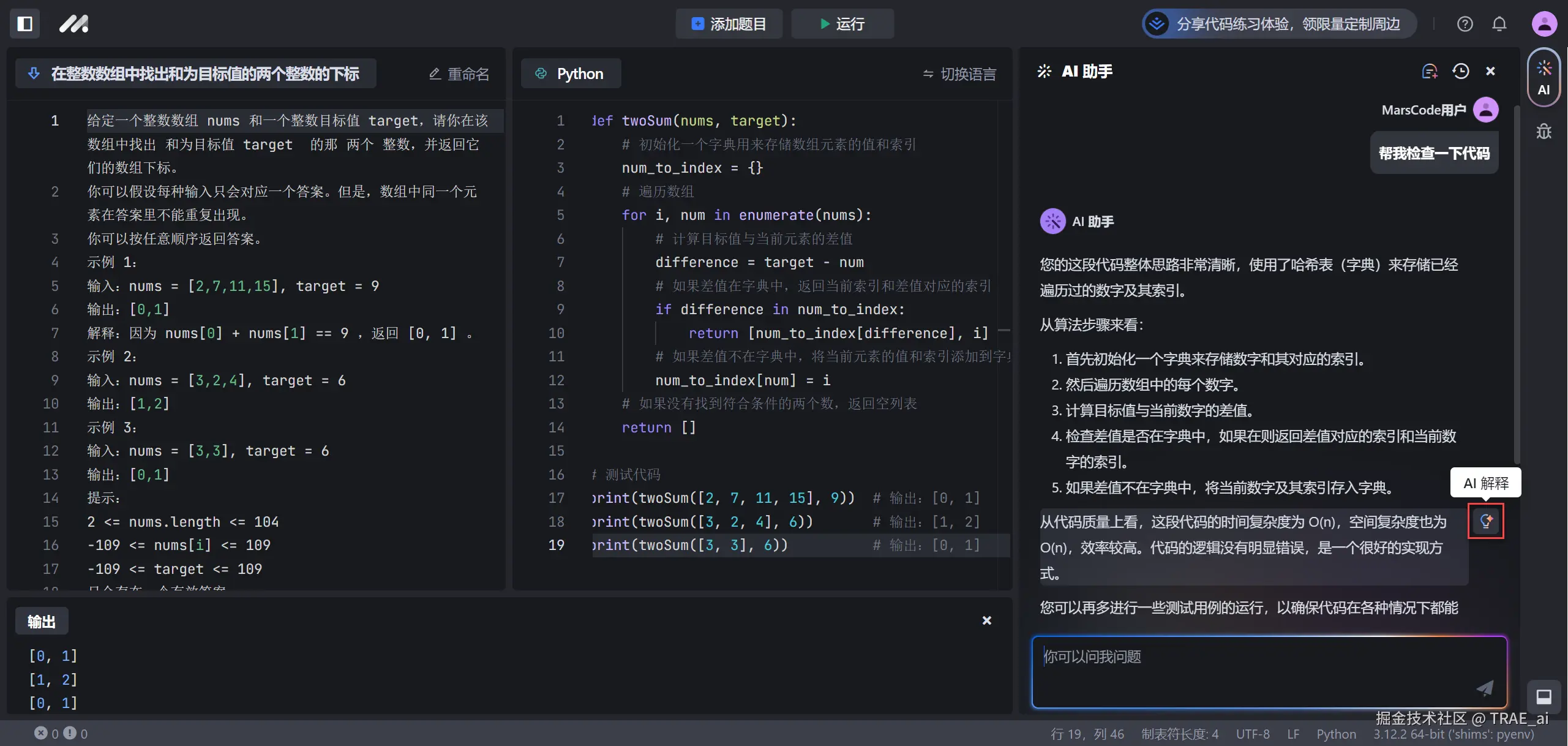This screenshot has height=746, width=1568.
Task: Toggle the left sidebar panel icon
Action: pos(24,24)
